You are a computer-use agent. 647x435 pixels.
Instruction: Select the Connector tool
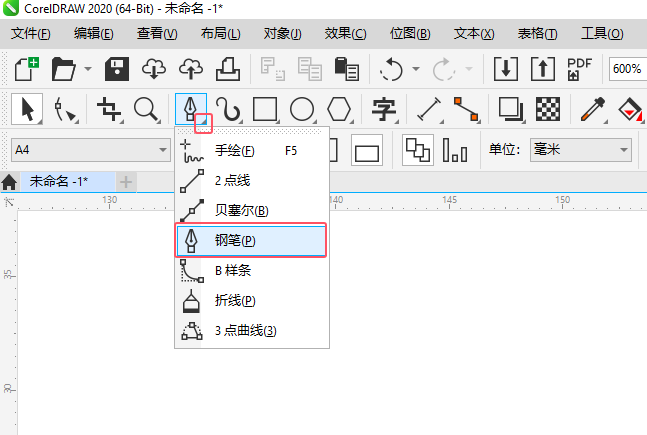point(466,109)
